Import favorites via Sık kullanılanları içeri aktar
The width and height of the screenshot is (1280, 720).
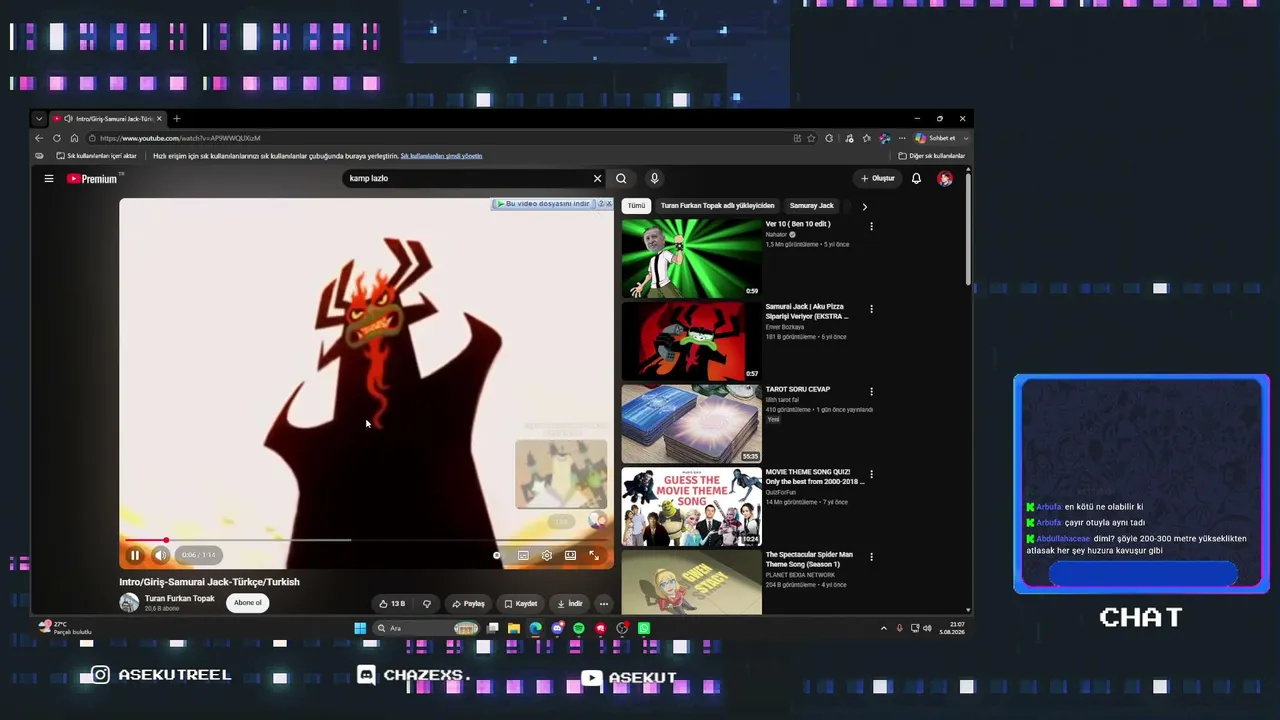pos(96,156)
